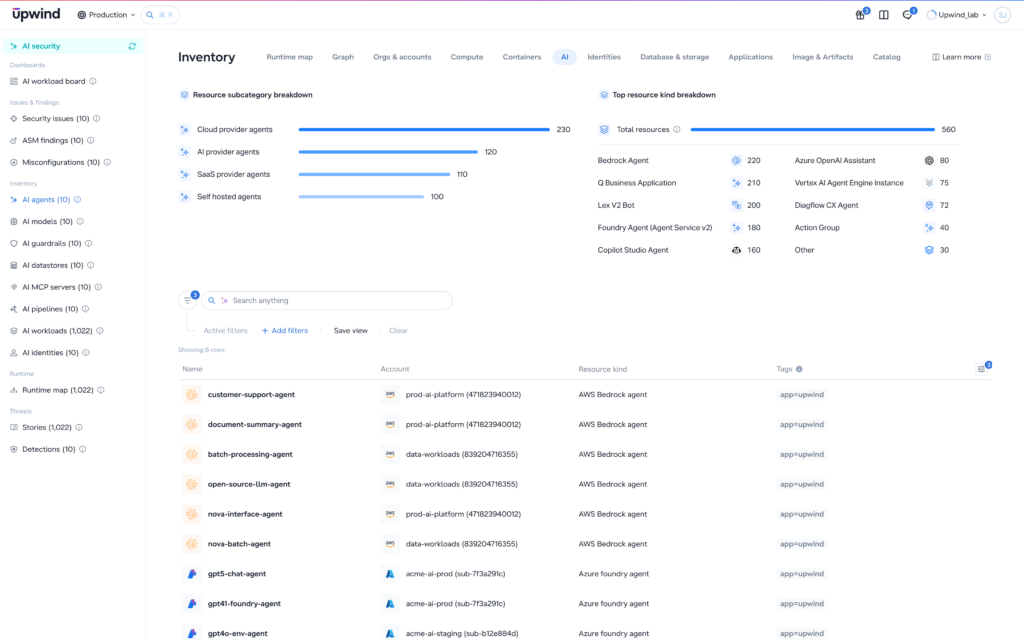This screenshot has height=640, width=1024.
Task: Open AI MCP servers (10)
Action: pyautogui.click(x=56, y=287)
